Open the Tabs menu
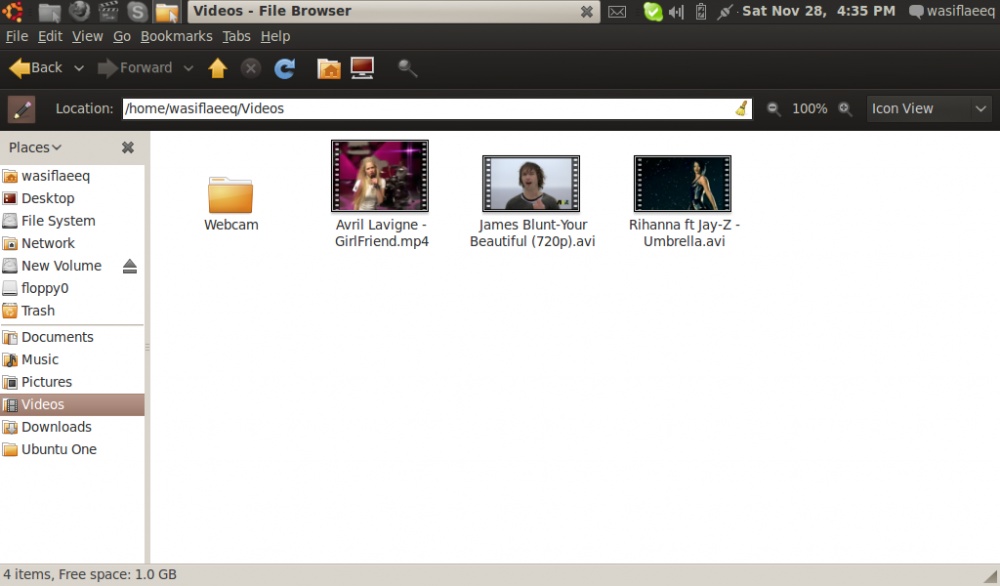The width and height of the screenshot is (1000, 586). [x=236, y=36]
